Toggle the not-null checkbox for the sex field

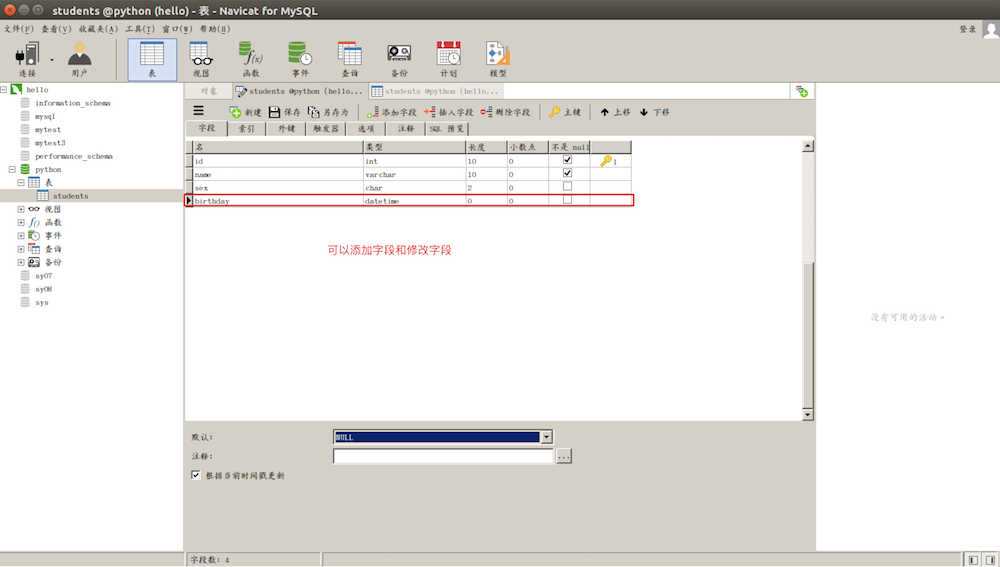coord(568,187)
